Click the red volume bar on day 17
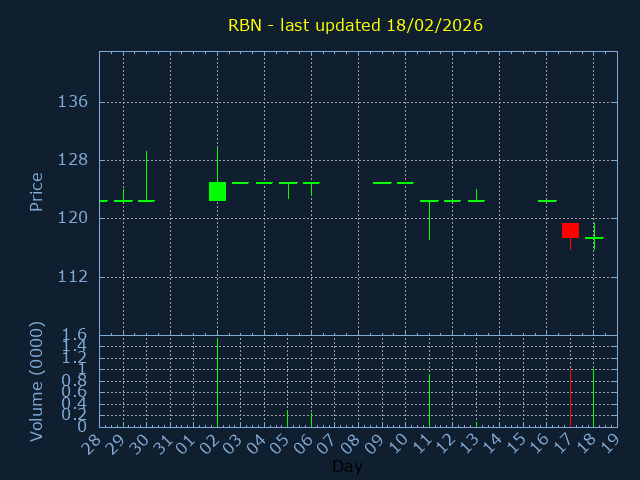 [570, 398]
